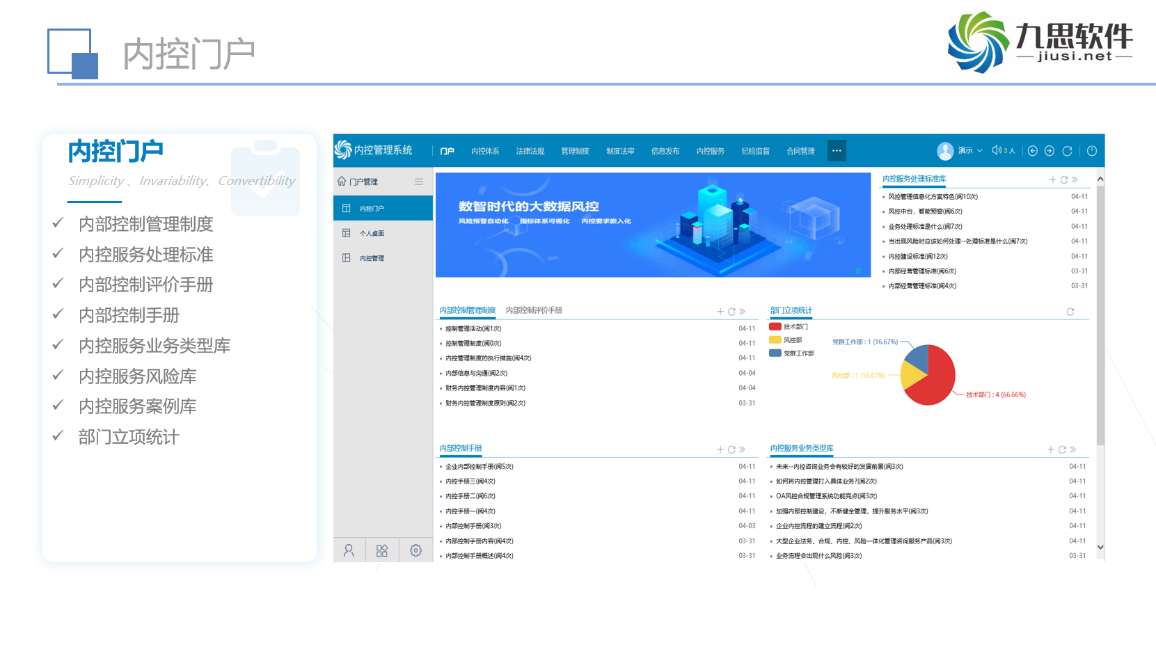Collapse the 门户管理 sidebar with hamburger icon
The width and height of the screenshot is (1156, 647).
tap(419, 182)
